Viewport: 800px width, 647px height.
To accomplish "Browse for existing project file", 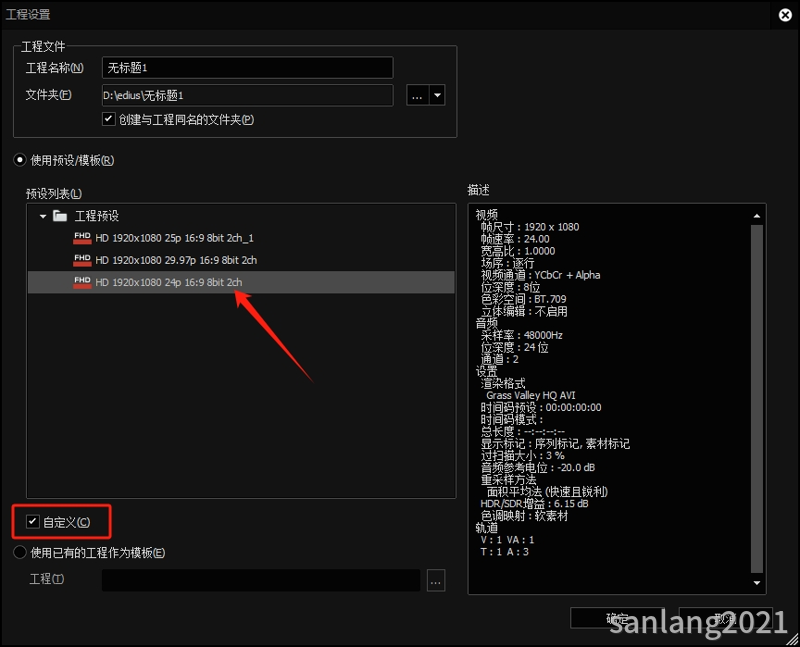I will click(x=436, y=581).
